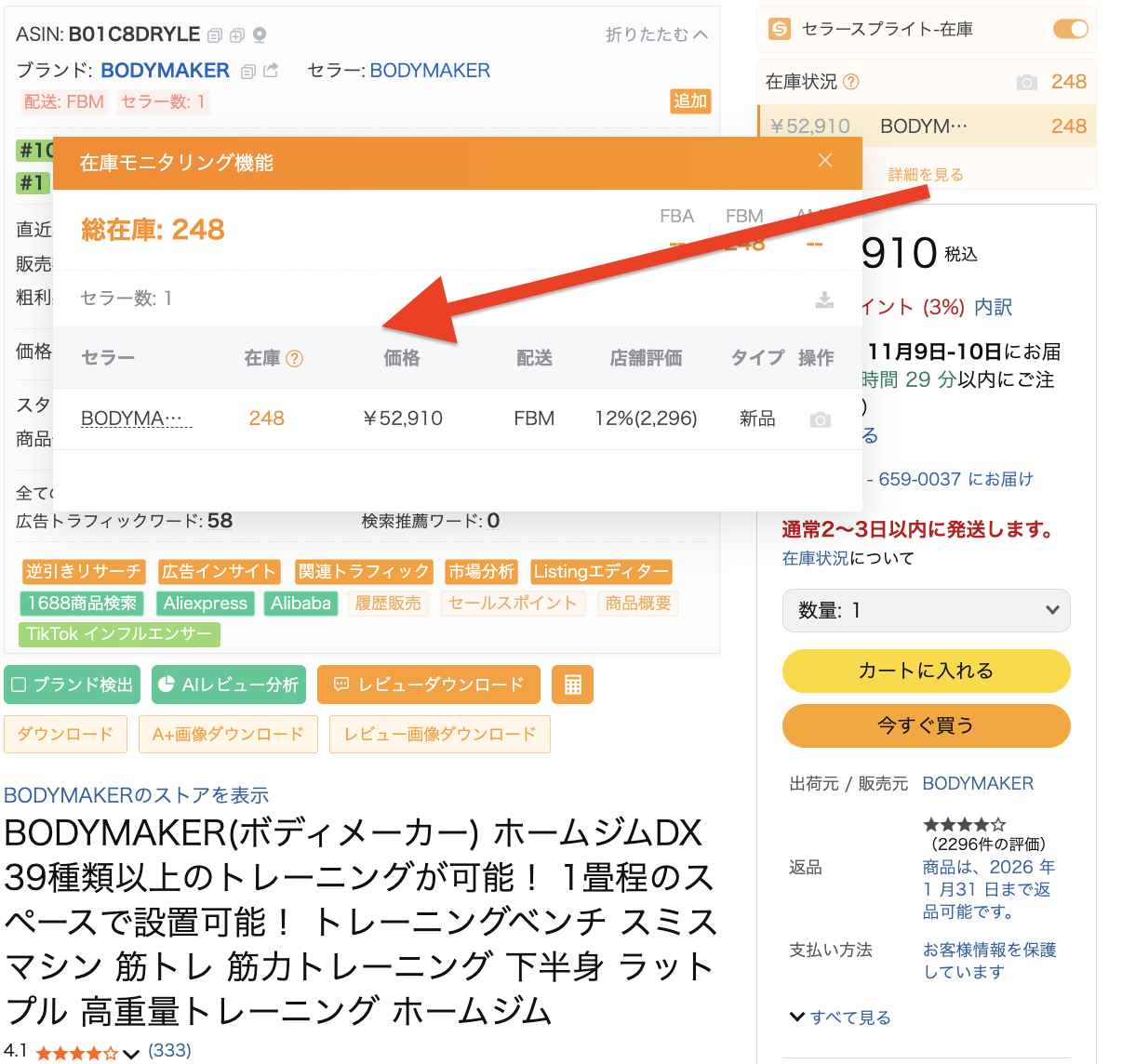Click the help icon next to 在庫状況
Screen dimensions: 1122x1064
coord(850,82)
